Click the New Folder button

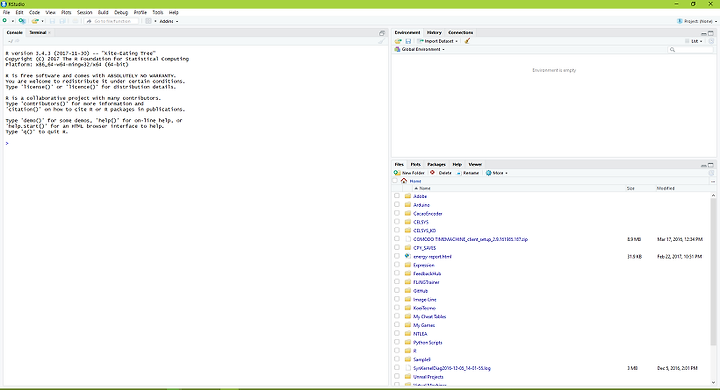pos(409,173)
